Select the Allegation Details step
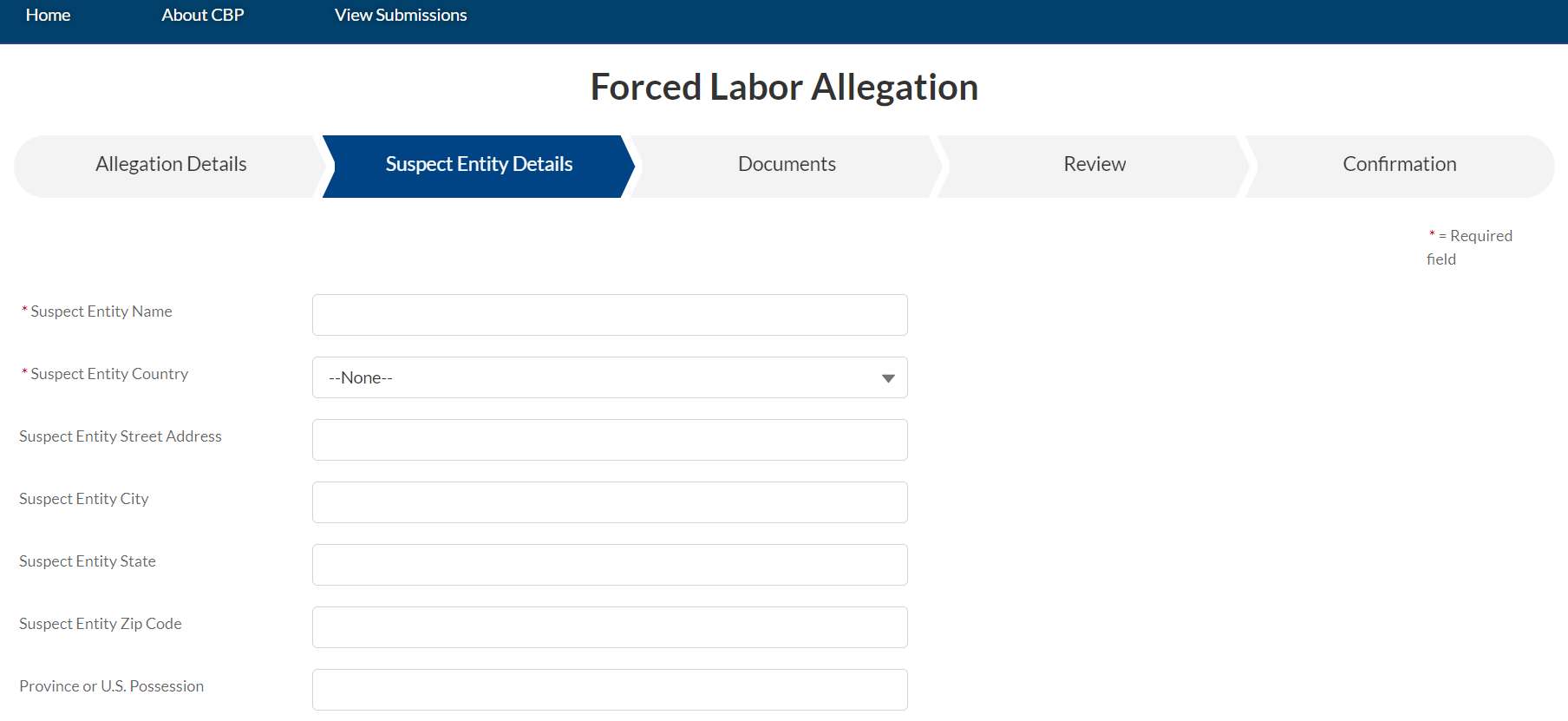 pos(171,165)
